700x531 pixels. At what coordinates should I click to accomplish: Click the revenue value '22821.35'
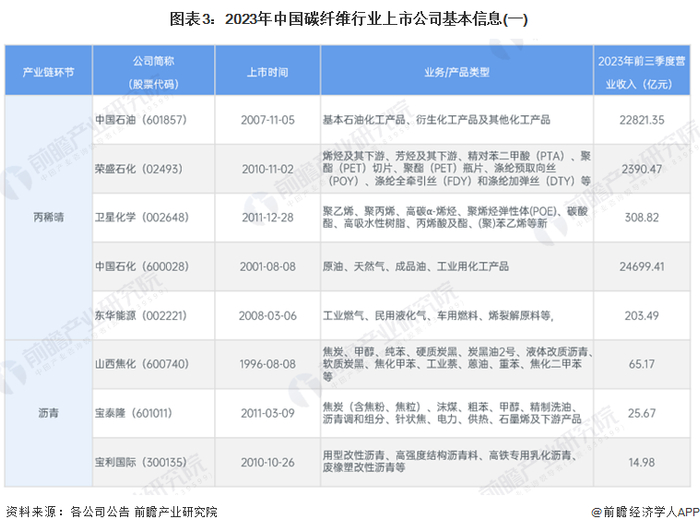pyautogui.click(x=642, y=120)
